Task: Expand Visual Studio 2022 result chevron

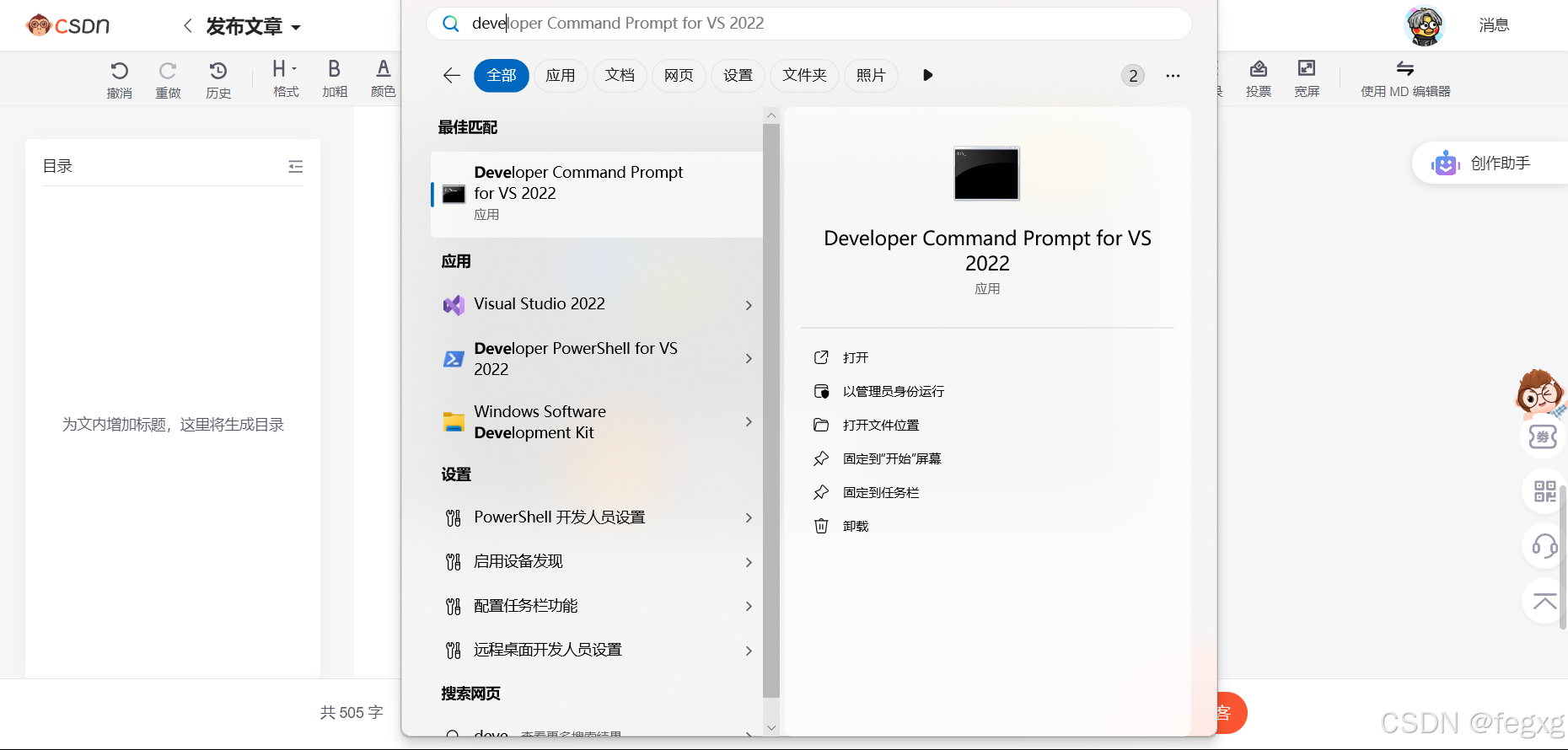Action: pos(749,305)
